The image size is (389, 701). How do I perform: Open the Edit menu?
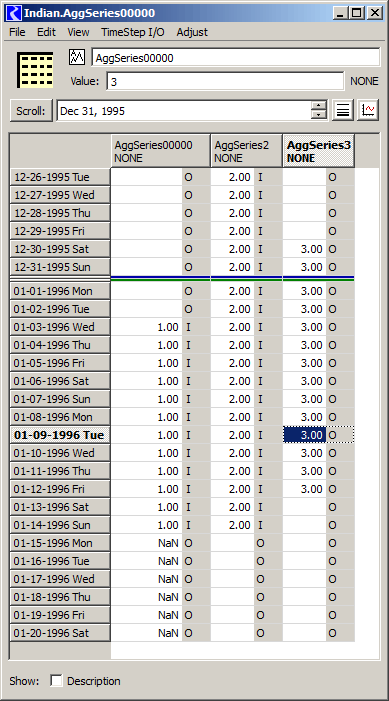(46, 32)
